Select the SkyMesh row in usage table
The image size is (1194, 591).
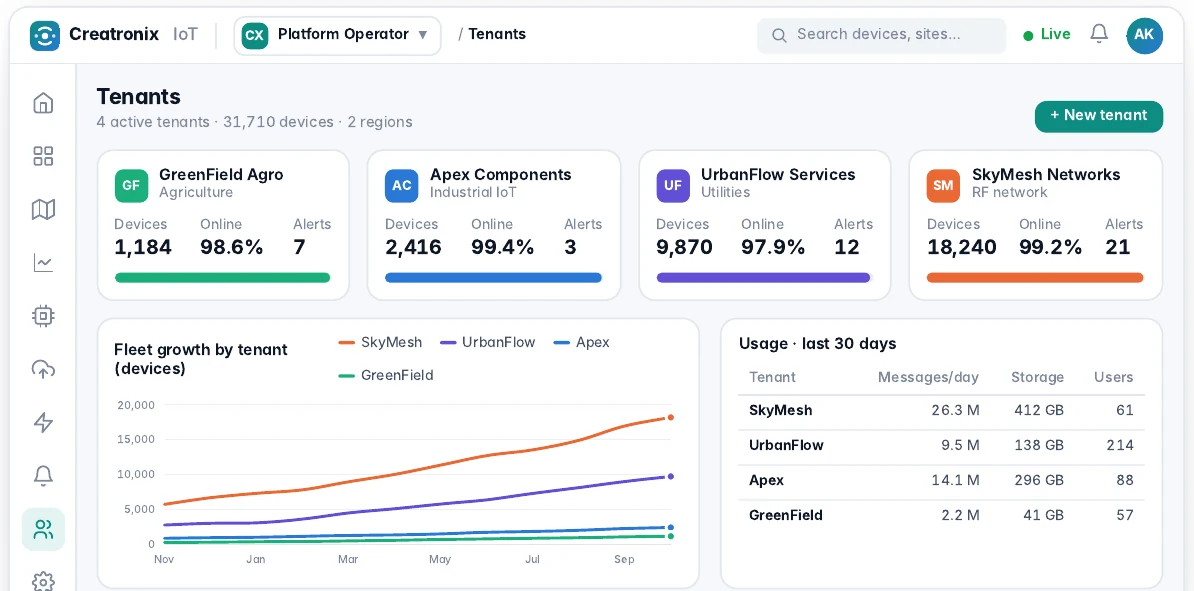[941, 411]
